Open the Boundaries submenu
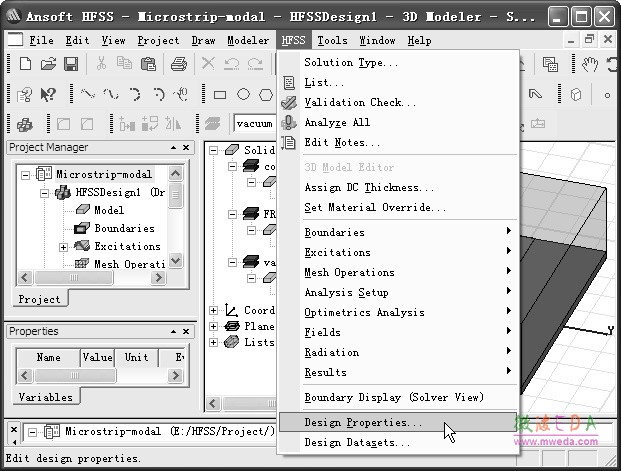Image resolution: width=621 pixels, height=471 pixels. coord(398,232)
